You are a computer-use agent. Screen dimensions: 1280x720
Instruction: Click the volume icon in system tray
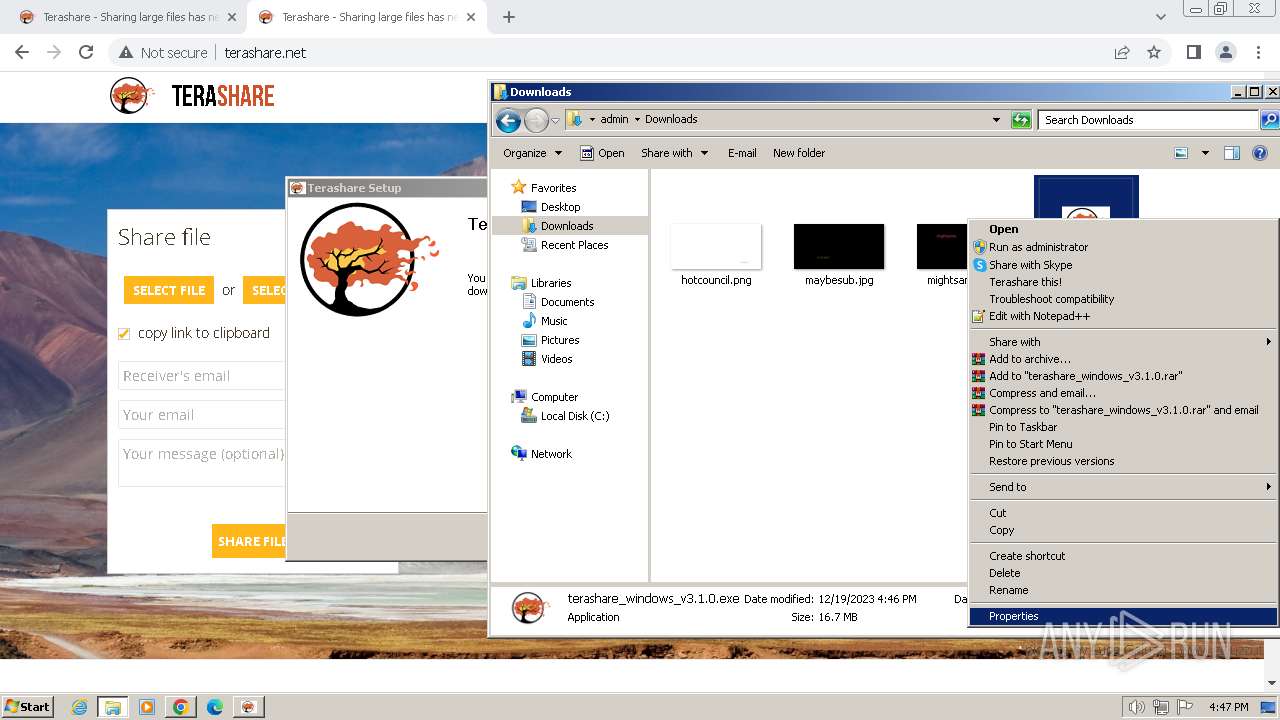(x=1136, y=707)
